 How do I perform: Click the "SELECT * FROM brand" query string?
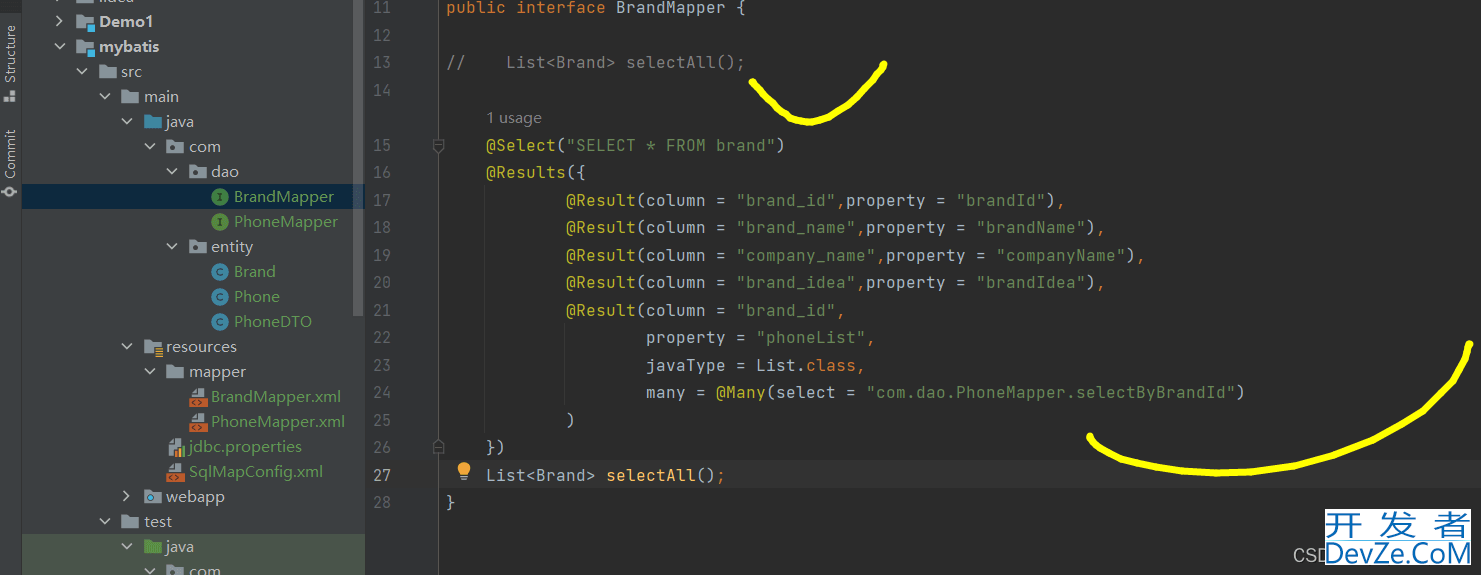point(670,145)
